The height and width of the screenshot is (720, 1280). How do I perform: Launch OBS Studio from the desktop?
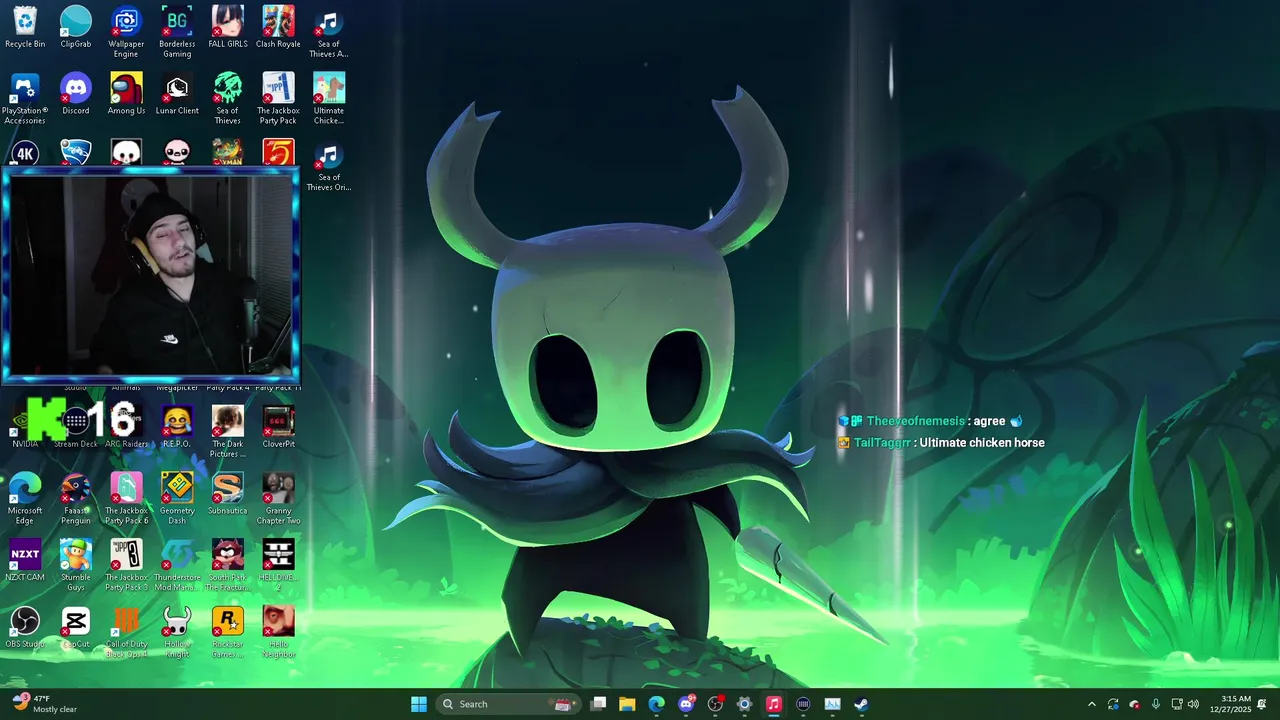(25, 628)
